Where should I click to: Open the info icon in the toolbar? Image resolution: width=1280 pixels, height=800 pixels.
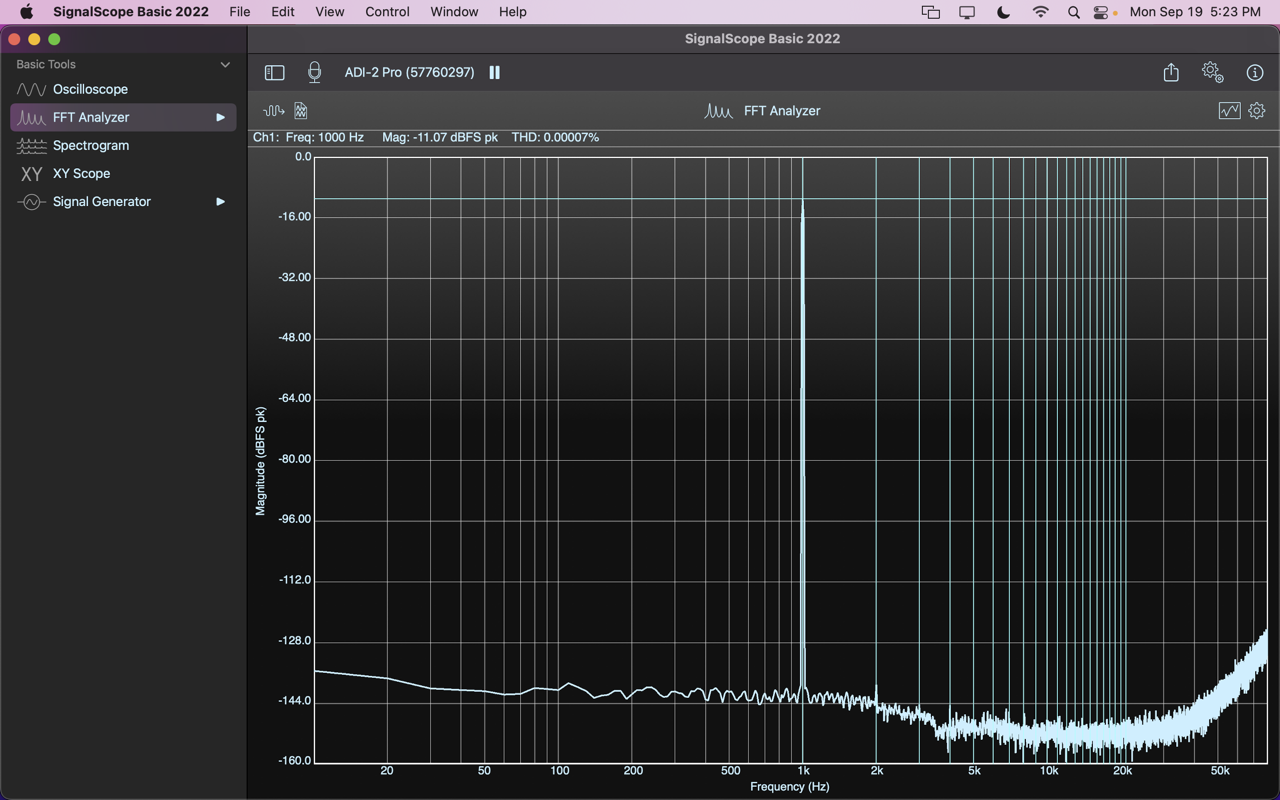pyautogui.click(x=1255, y=73)
